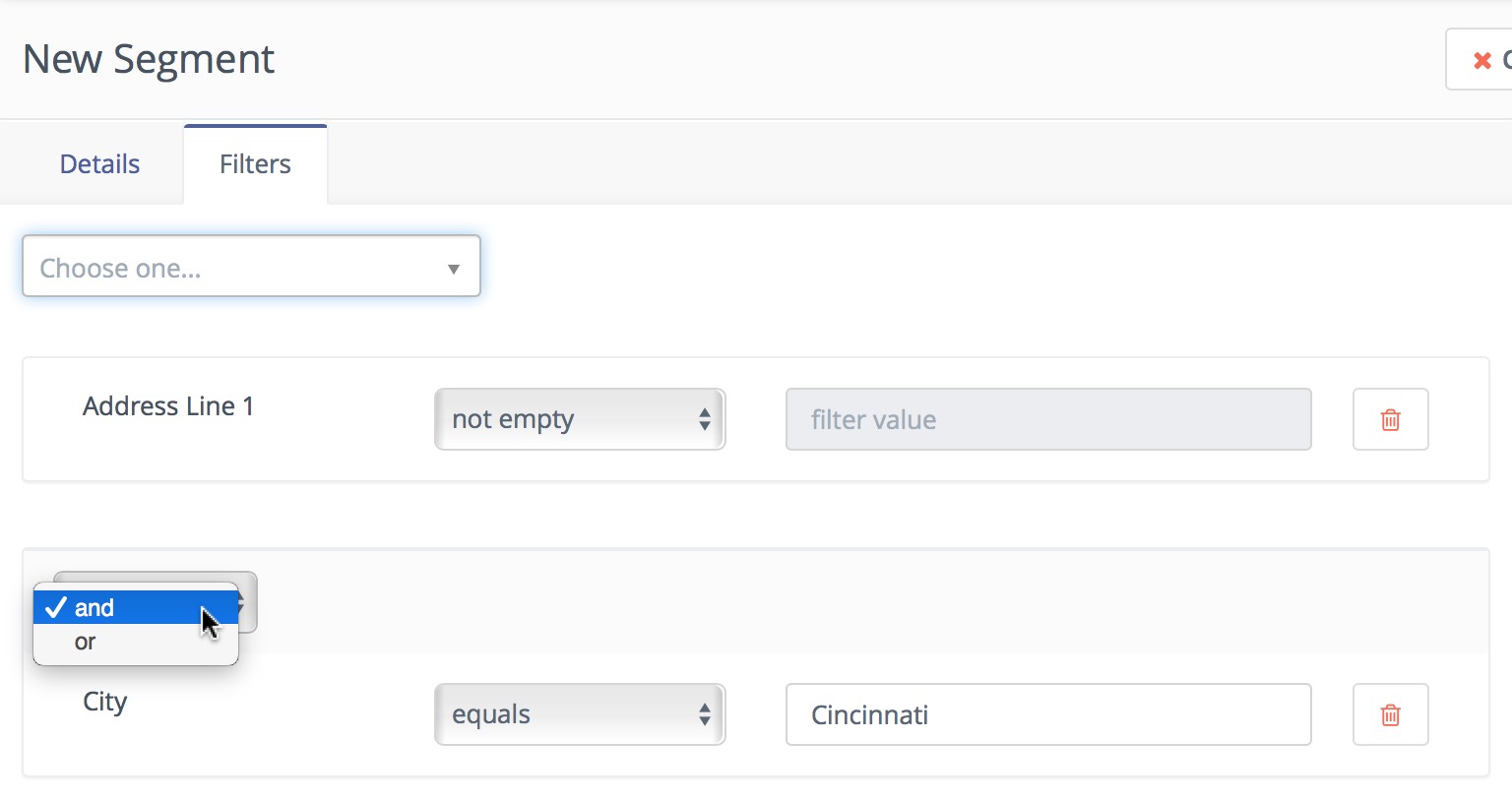Open the "equals" operator dropdown

[579, 715]
